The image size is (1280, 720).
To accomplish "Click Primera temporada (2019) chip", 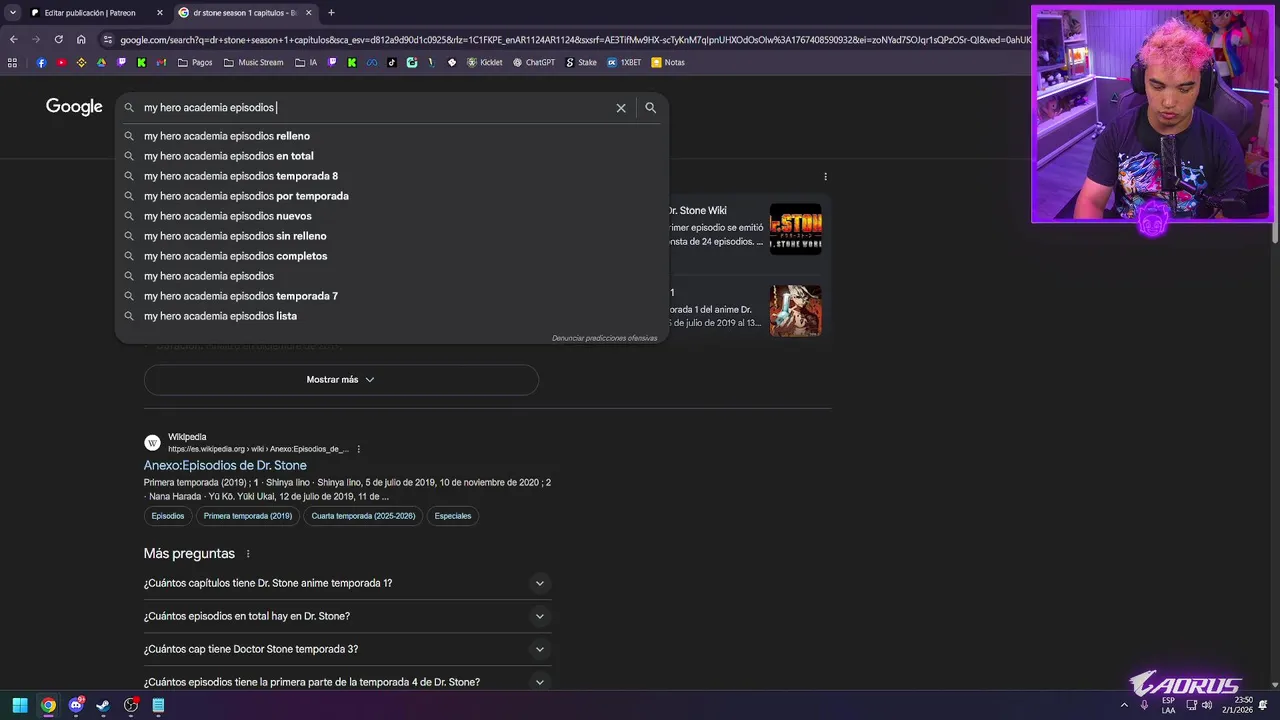I will (x=248, y=516).
